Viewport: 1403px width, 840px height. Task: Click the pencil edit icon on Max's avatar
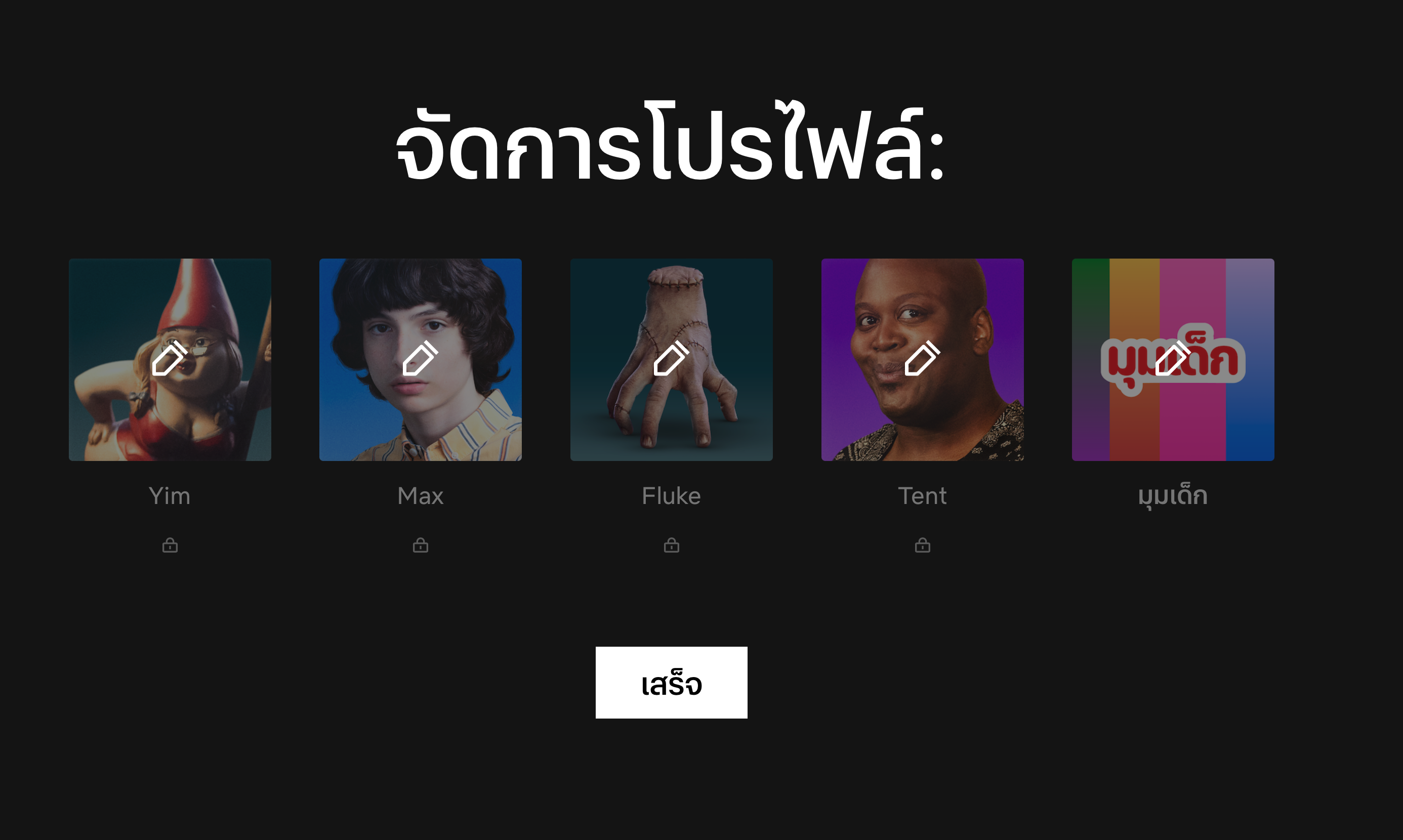click(420, 358)
